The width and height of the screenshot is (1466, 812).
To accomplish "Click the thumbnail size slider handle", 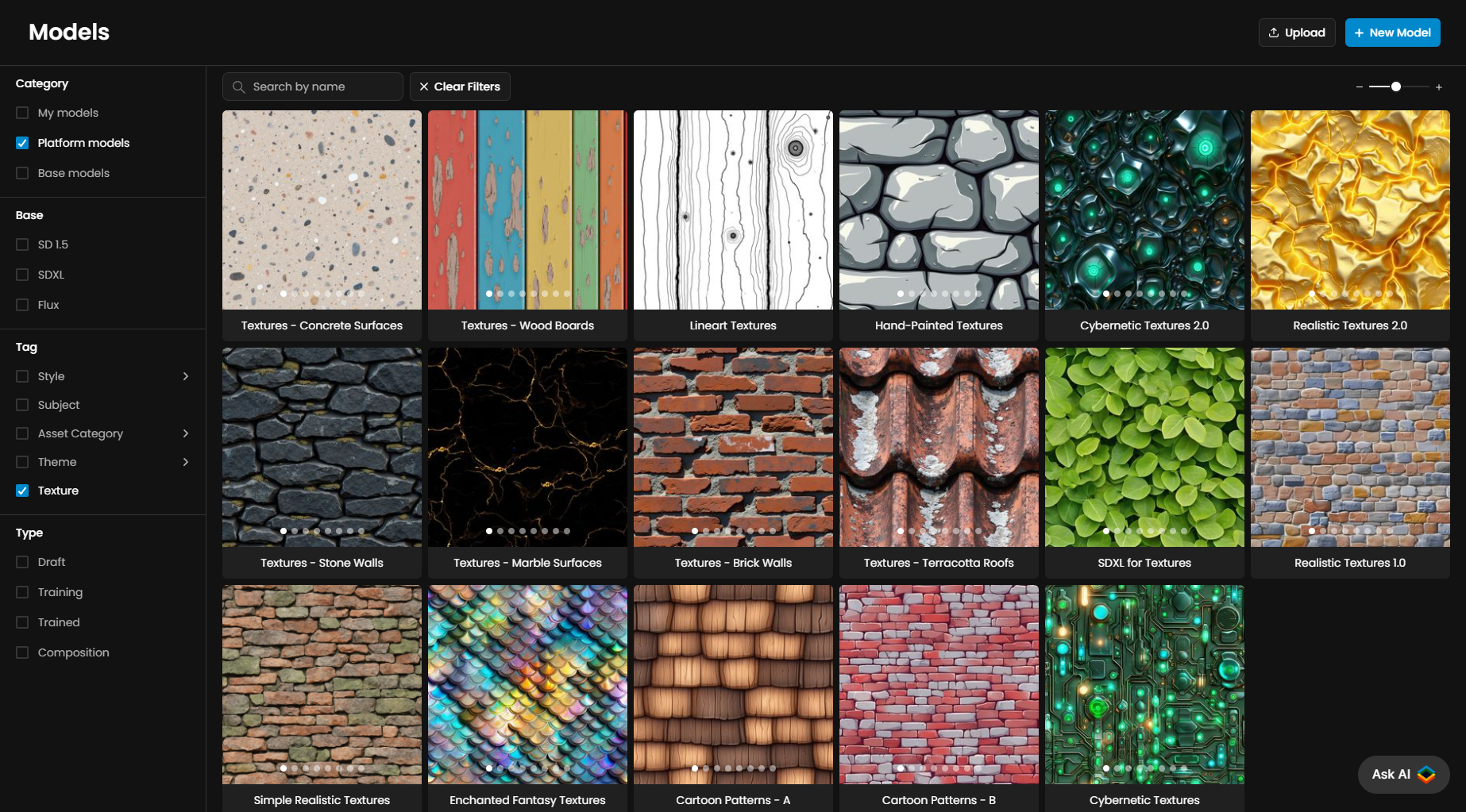I will pyautogui.click(x=1395, y=87).
